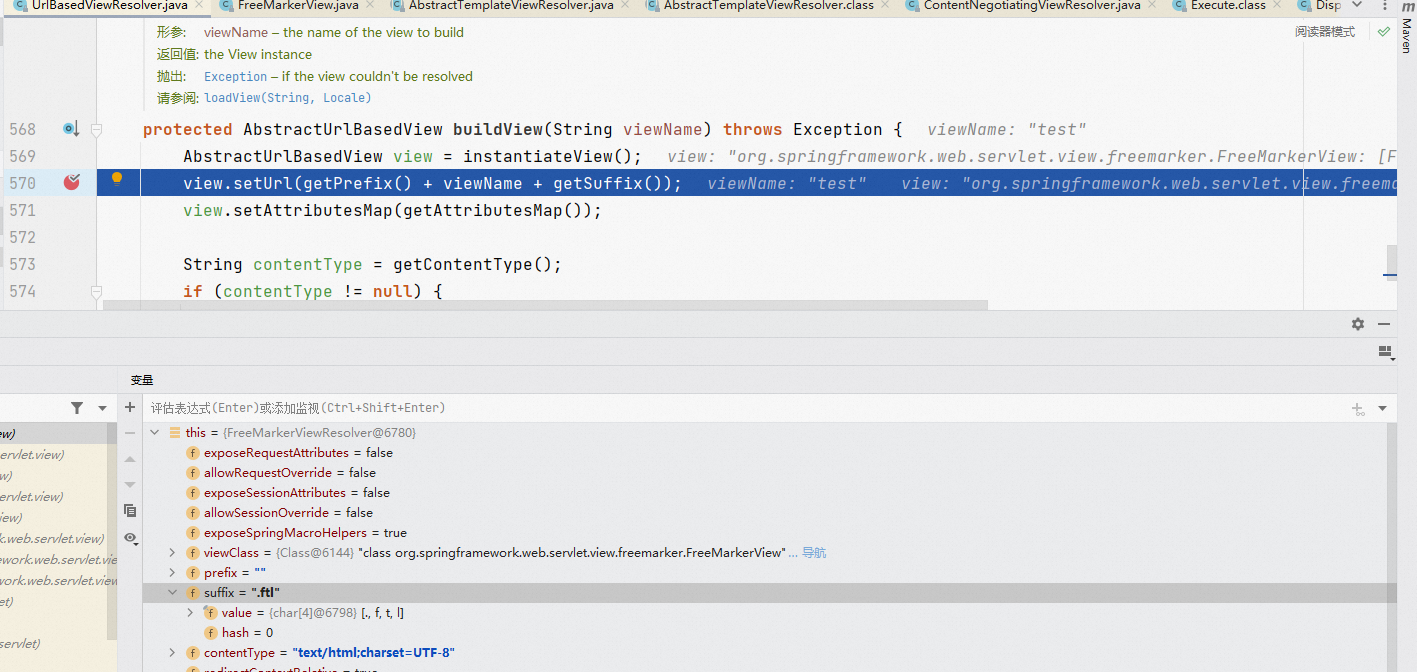
Task: Move watch down arrow icon
Action: [x=130, y=484]
